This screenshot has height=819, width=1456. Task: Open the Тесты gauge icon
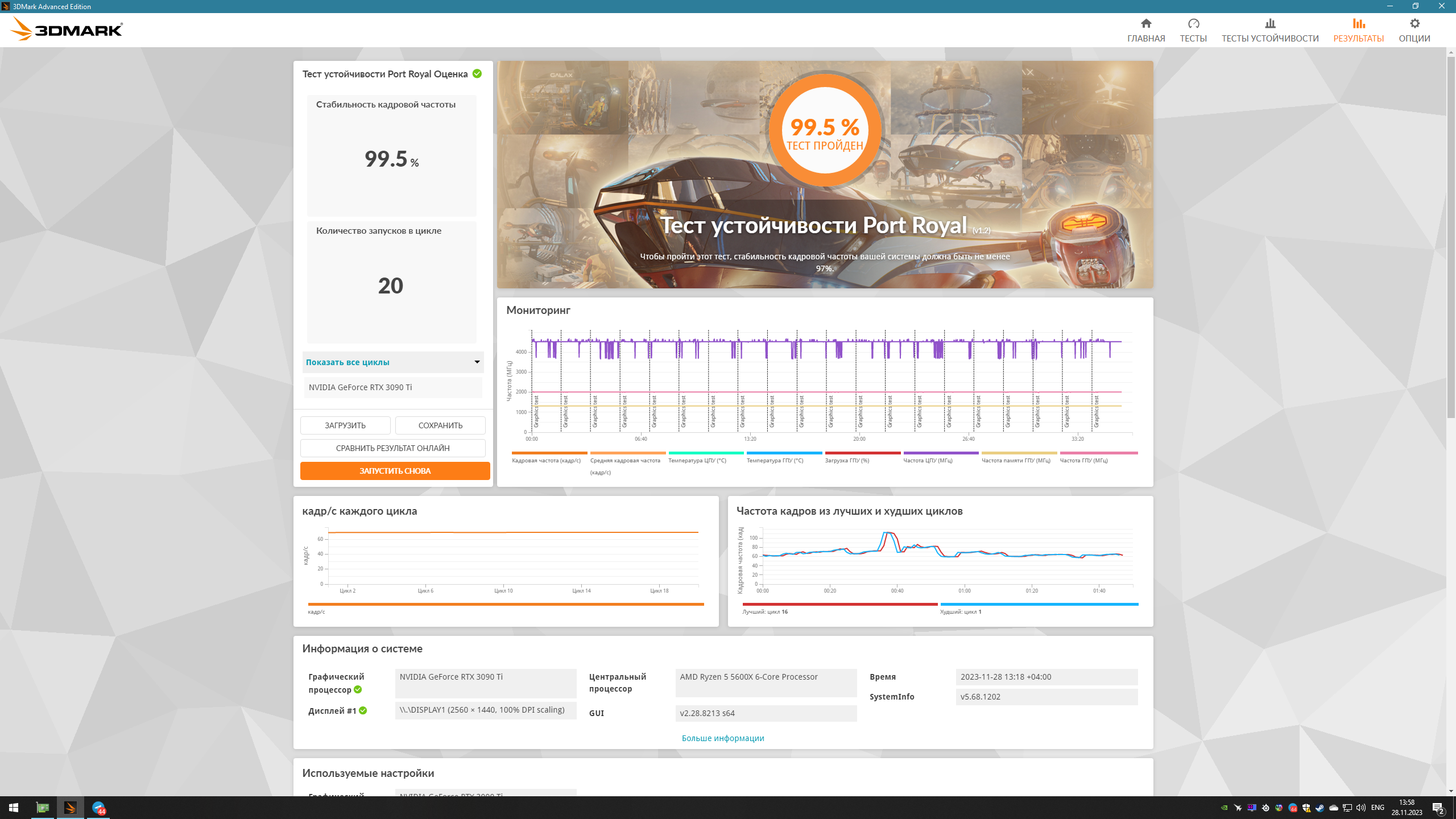(x=1193, y=23)
